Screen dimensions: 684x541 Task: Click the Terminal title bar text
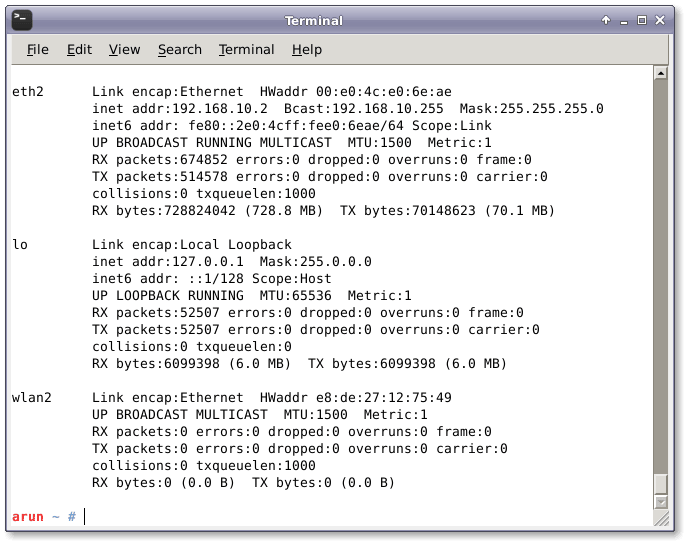[313, 20]
